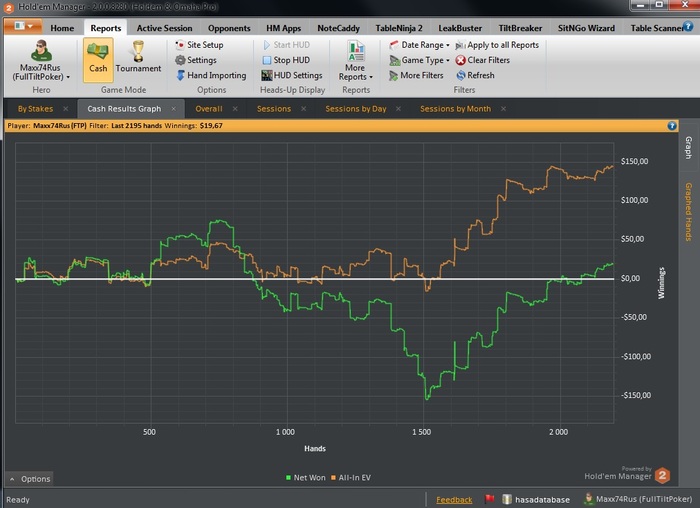Close the Overall tab
700x508 pixels.
pyautogui.click(x=235, y=108)
